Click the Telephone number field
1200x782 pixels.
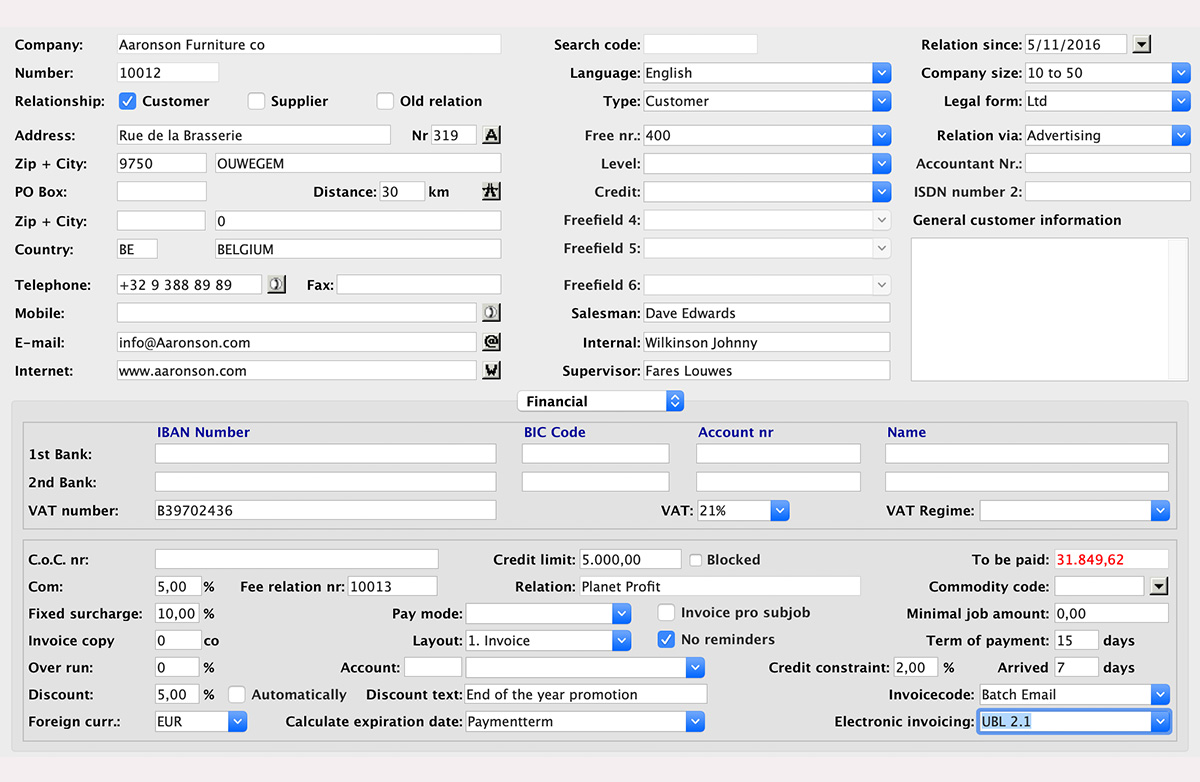189,285
